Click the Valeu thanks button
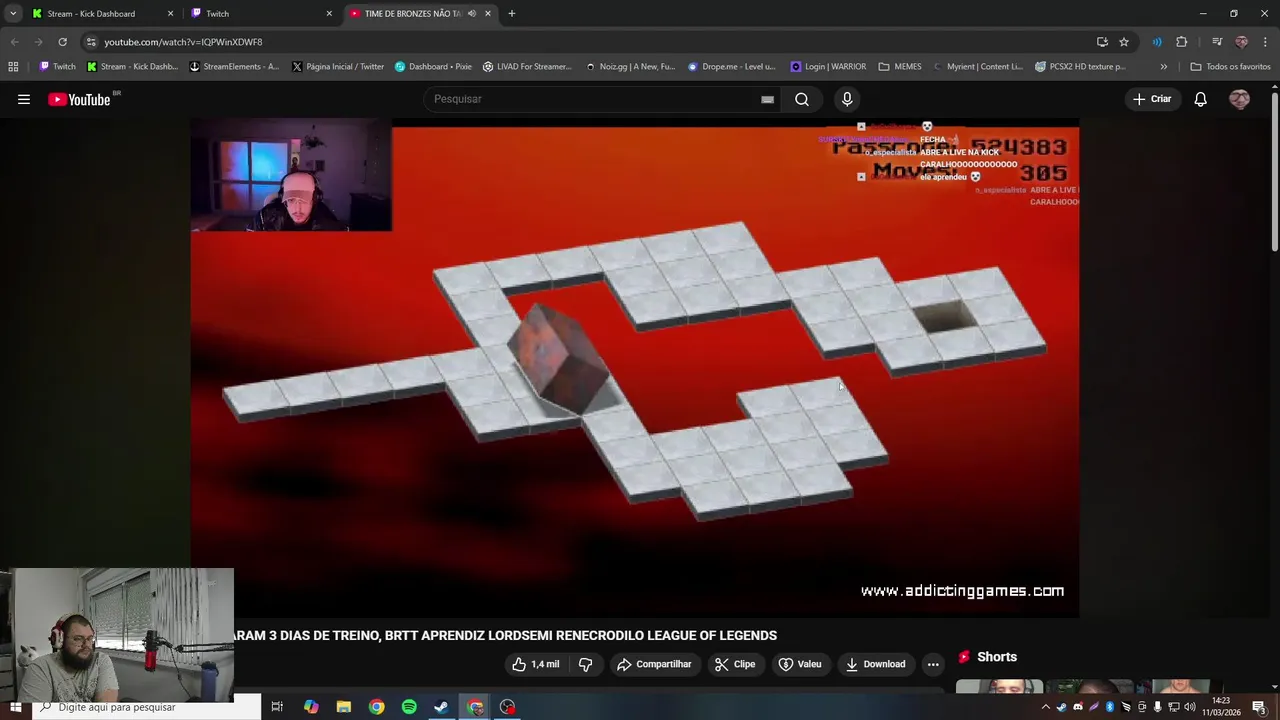 800,664
